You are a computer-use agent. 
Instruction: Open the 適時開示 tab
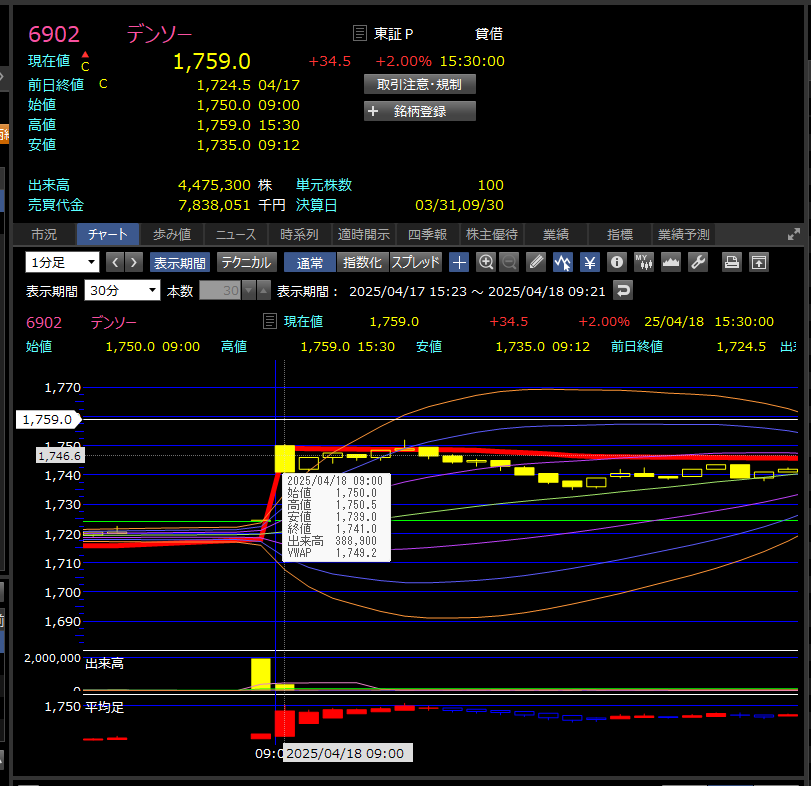click(364, 234)
